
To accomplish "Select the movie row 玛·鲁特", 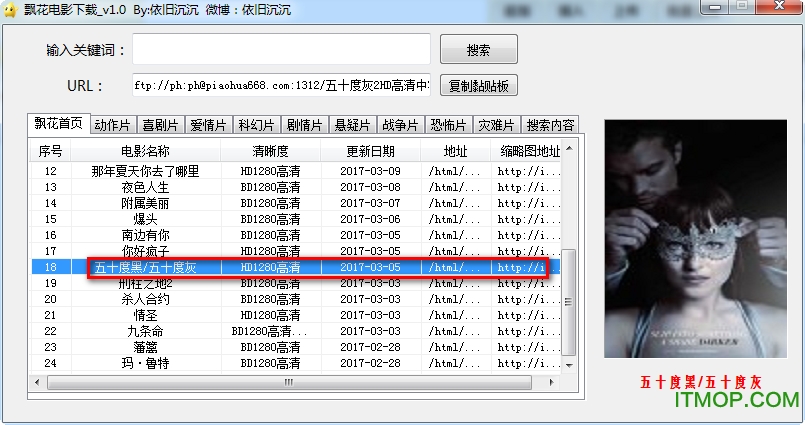I will [296, 362].
